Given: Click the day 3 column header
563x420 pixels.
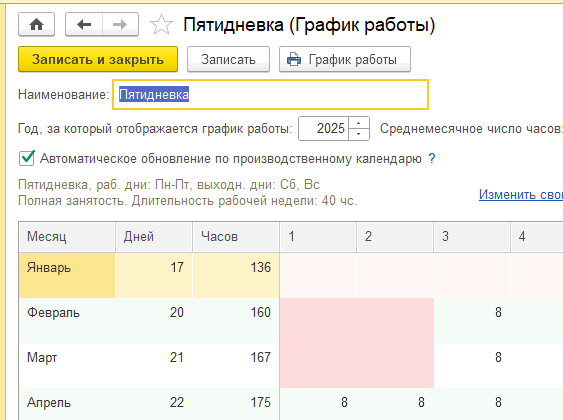Looking at the screenshot, I should point(472,237).
